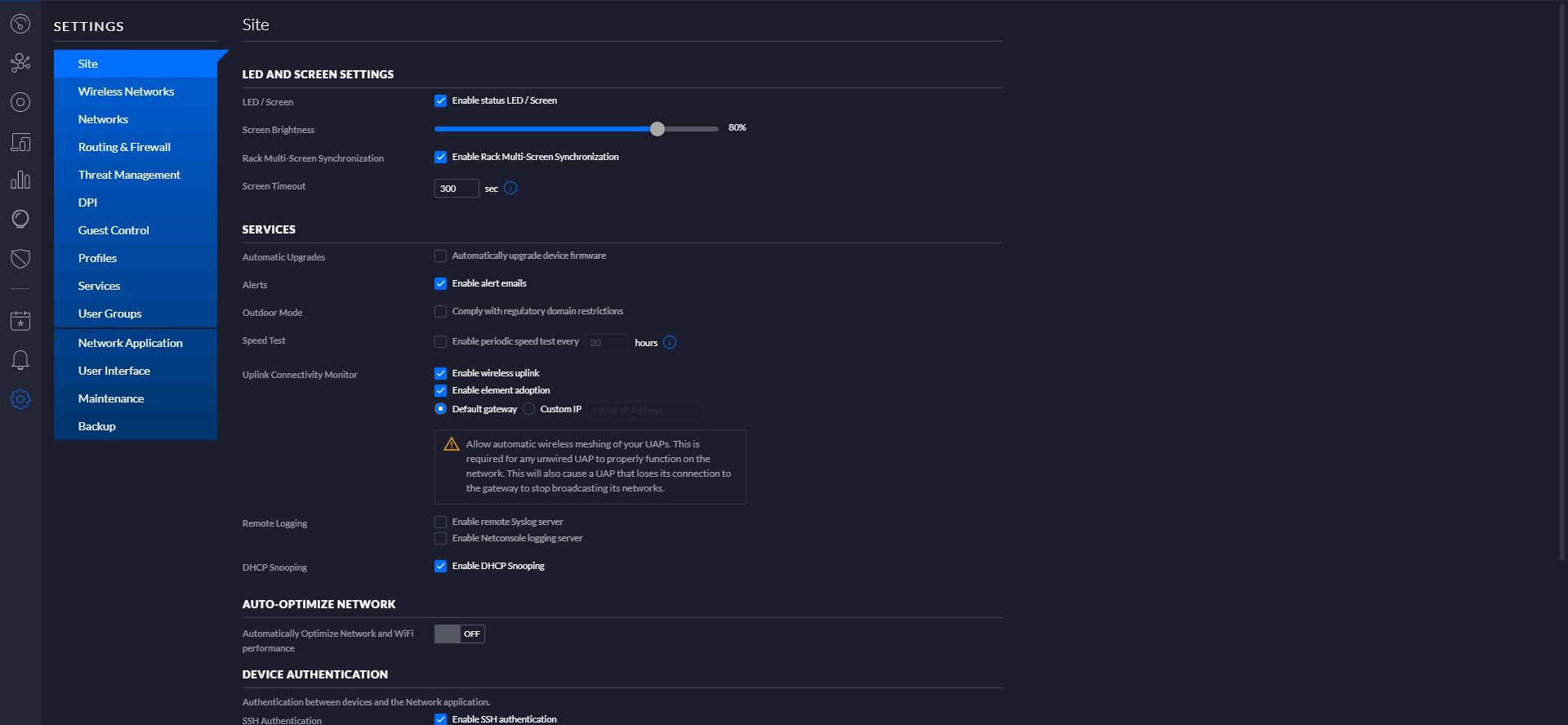1568x725 pixels.
Task: Enable remote Syslog server checkbox
Action: click(440, 523)
